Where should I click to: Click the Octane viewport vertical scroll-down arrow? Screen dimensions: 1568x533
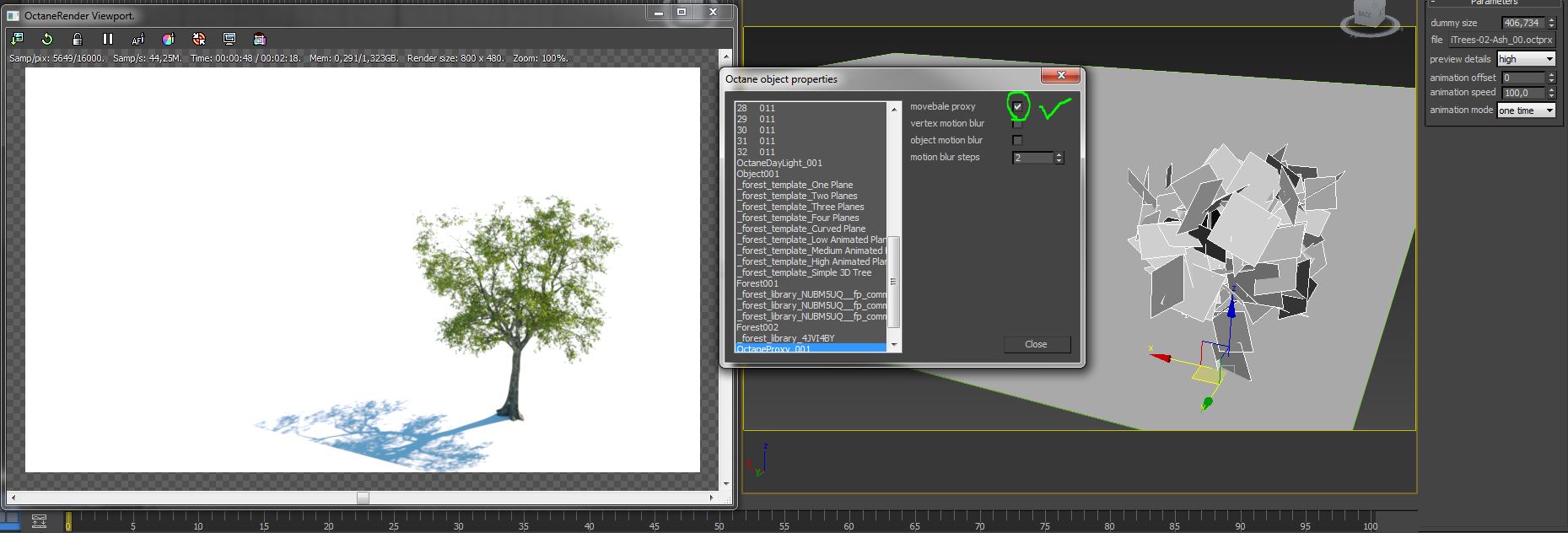point(726,484)
